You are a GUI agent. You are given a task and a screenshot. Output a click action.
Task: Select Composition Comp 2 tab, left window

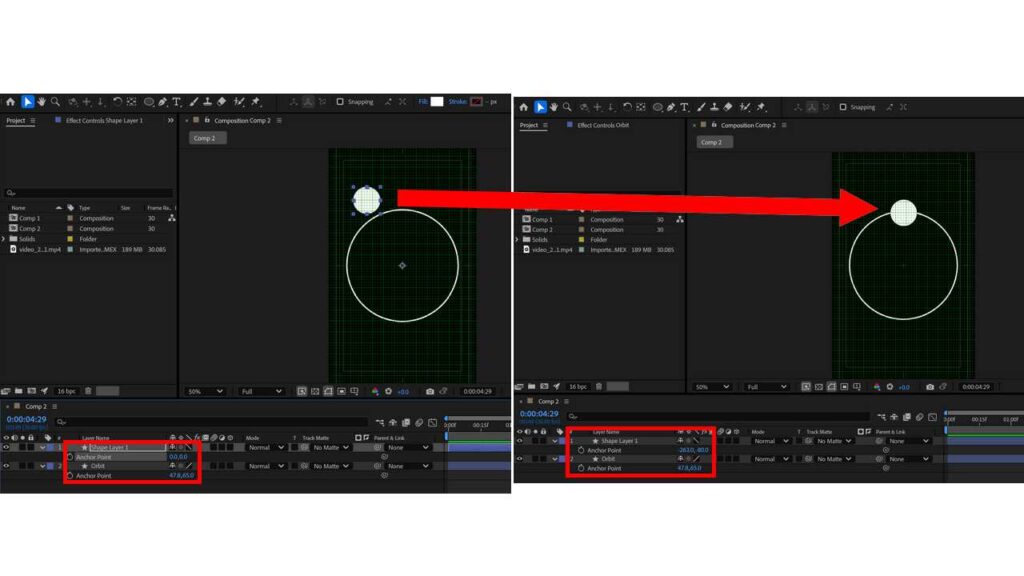click(x=242, y=121)
